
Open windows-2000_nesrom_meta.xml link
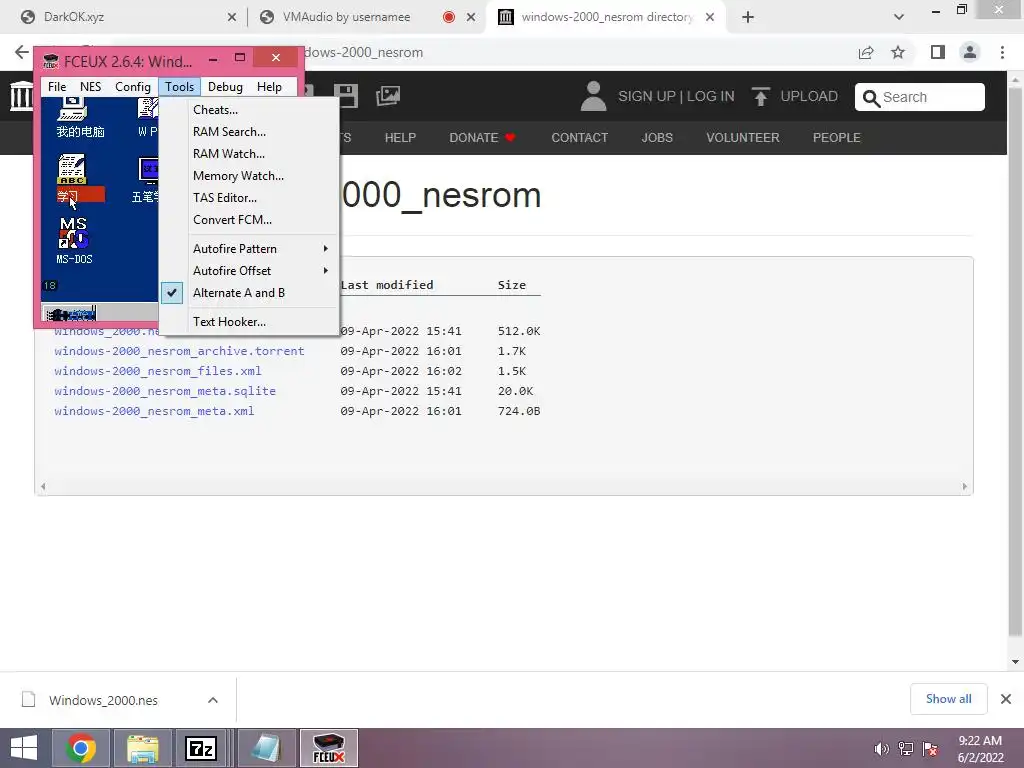154,411
